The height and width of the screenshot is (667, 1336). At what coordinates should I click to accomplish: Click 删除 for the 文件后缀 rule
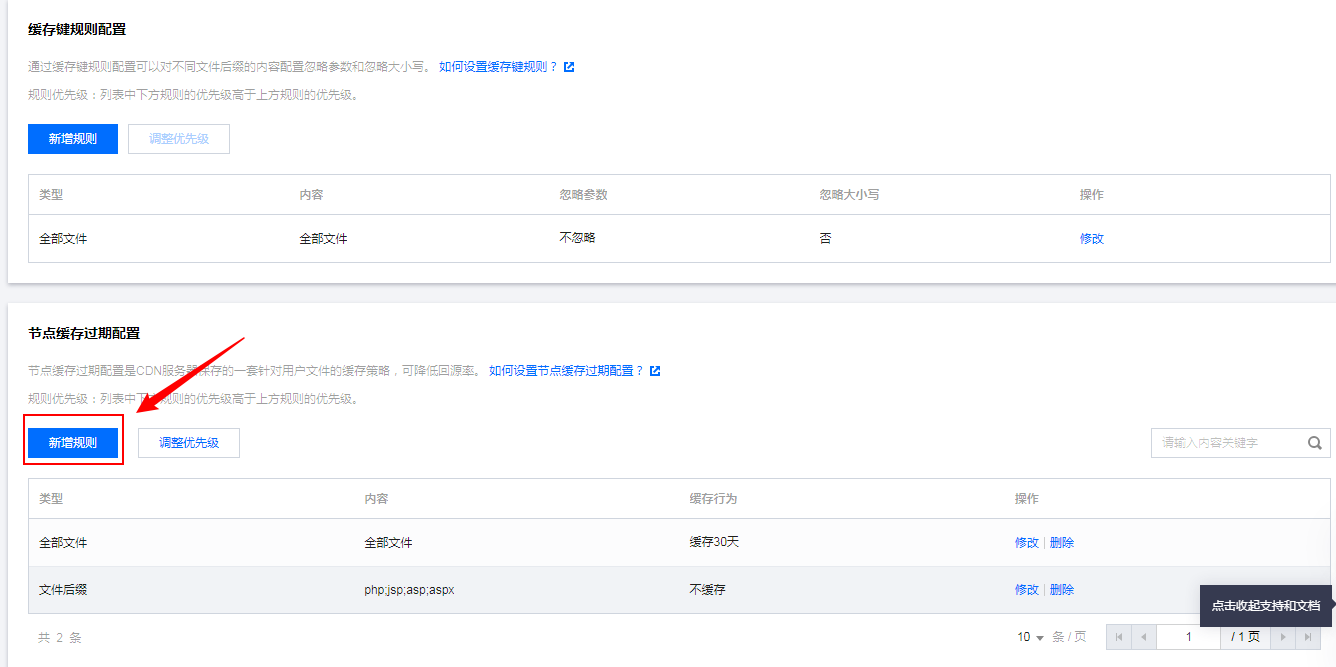click(x=1061, y=589)
